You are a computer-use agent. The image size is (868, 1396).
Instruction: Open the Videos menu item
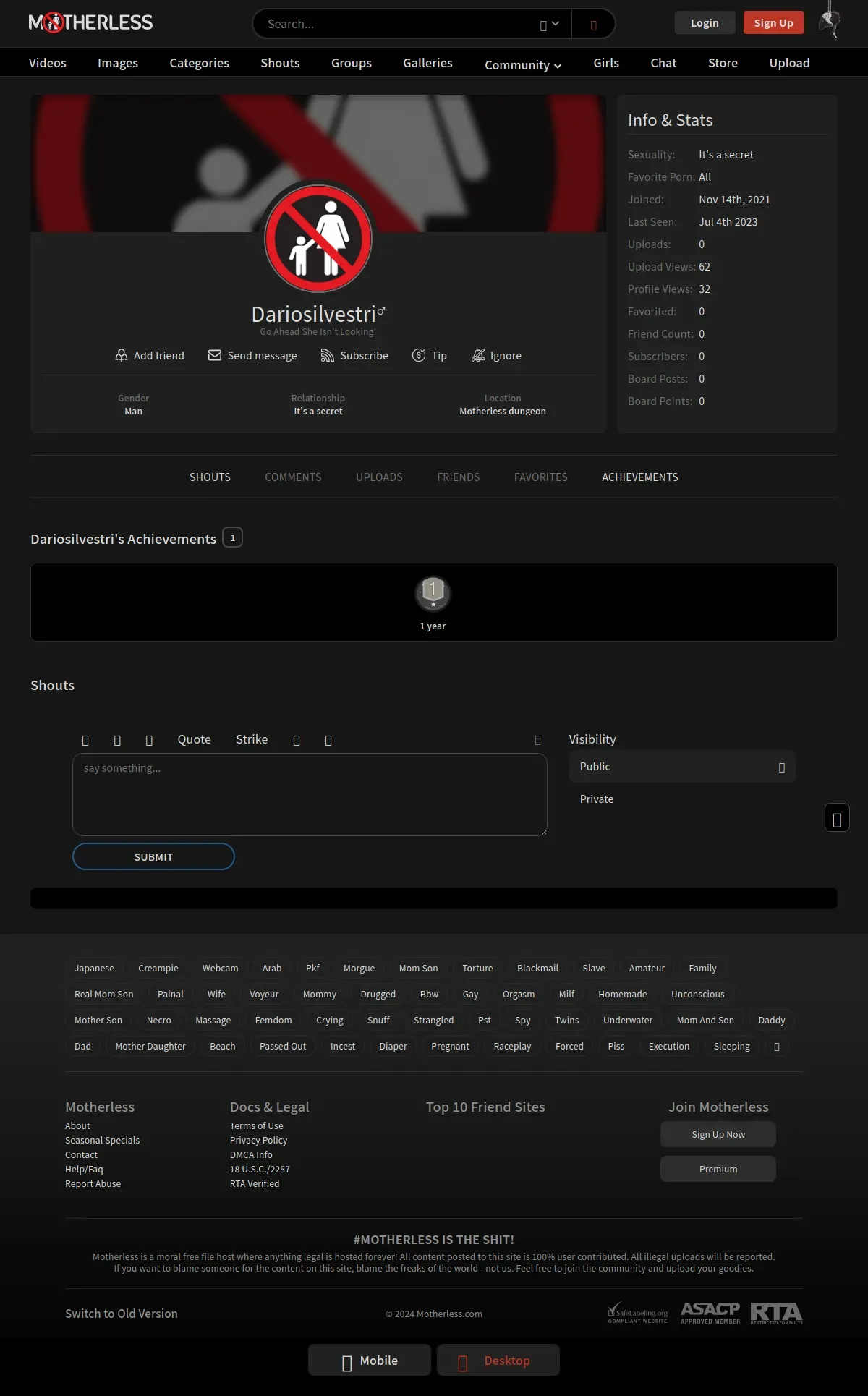[x=48, y=63]
